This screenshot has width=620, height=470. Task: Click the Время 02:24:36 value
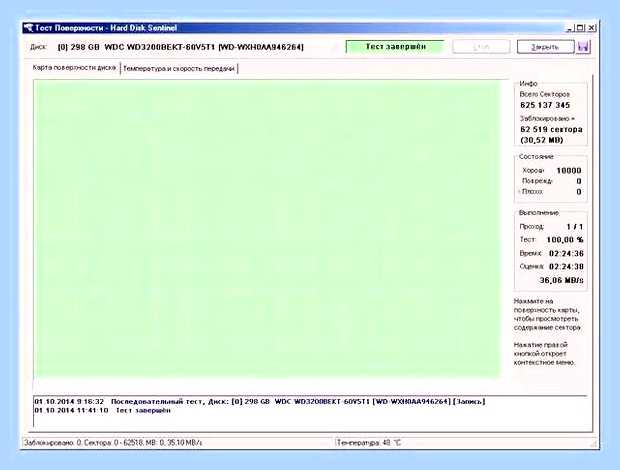[566, 253]
